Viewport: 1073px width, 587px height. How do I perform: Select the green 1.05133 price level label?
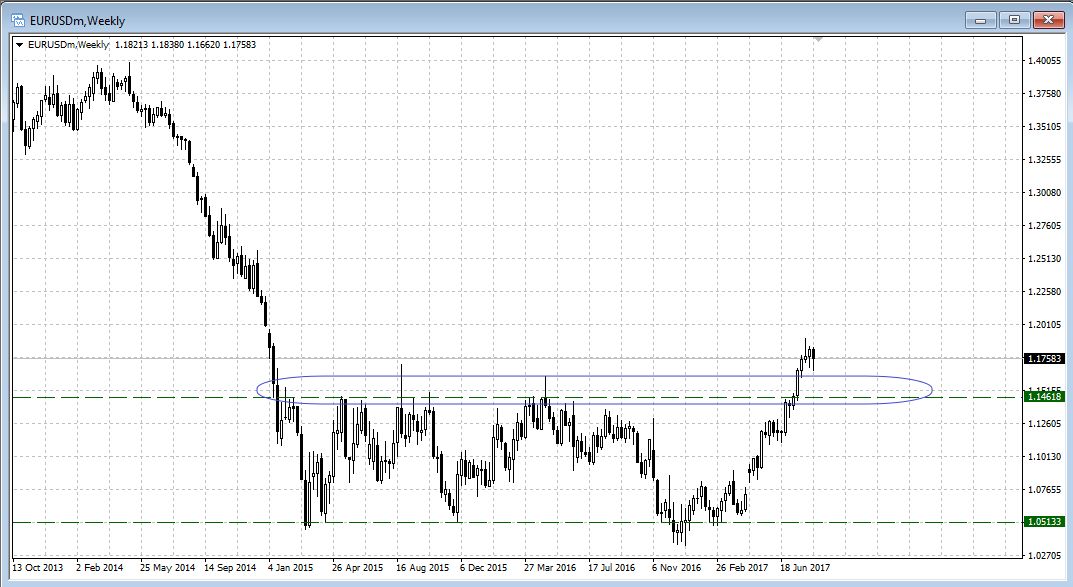[1043, 522]
